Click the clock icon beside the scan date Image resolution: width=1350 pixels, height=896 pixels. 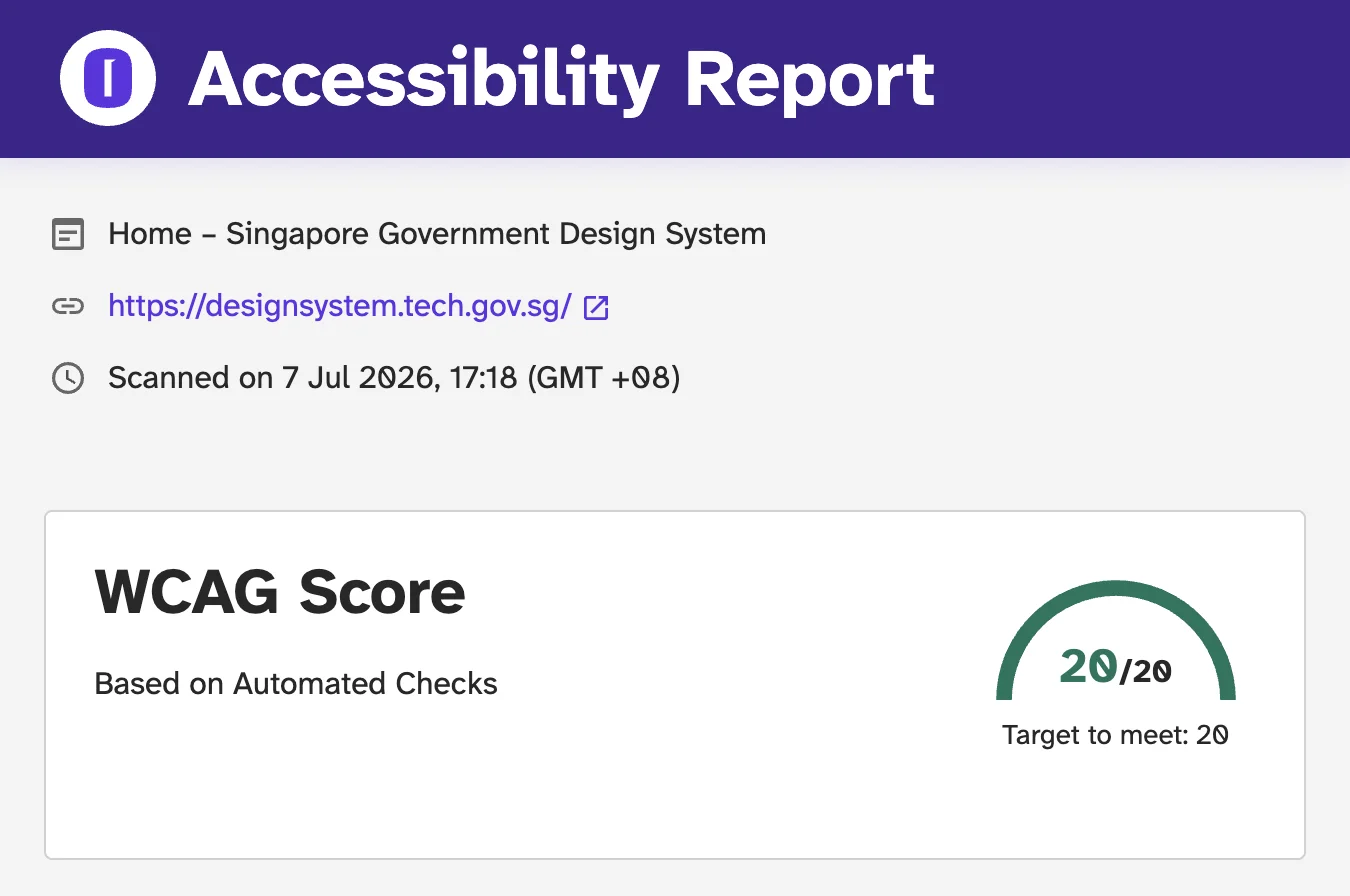[x=68, y=378]
